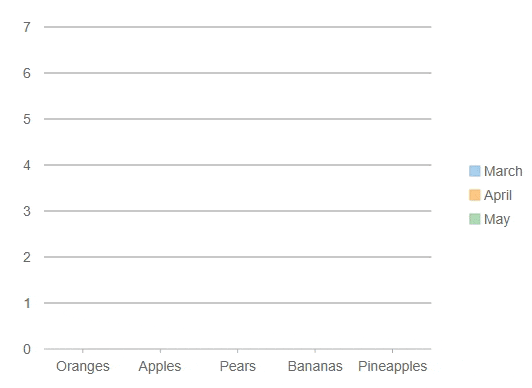Viewport: 532px width, 388px height.
Task: Click the y-axis value 3
Action: [x=27, y=212]
